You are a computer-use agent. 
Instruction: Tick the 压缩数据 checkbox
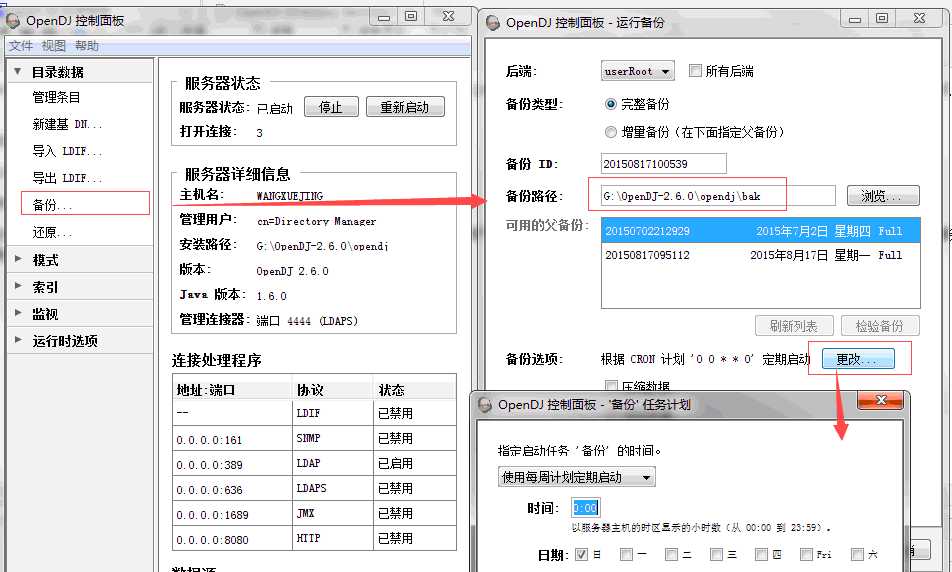click(x=611, y=386)
